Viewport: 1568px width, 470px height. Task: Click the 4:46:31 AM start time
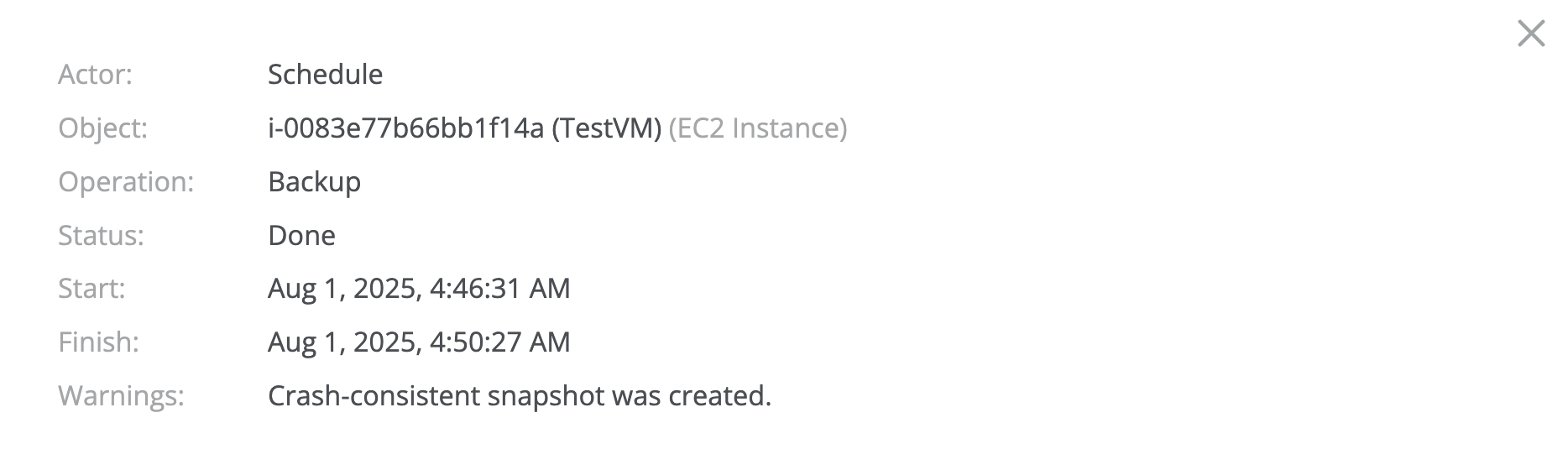[500, 289]
